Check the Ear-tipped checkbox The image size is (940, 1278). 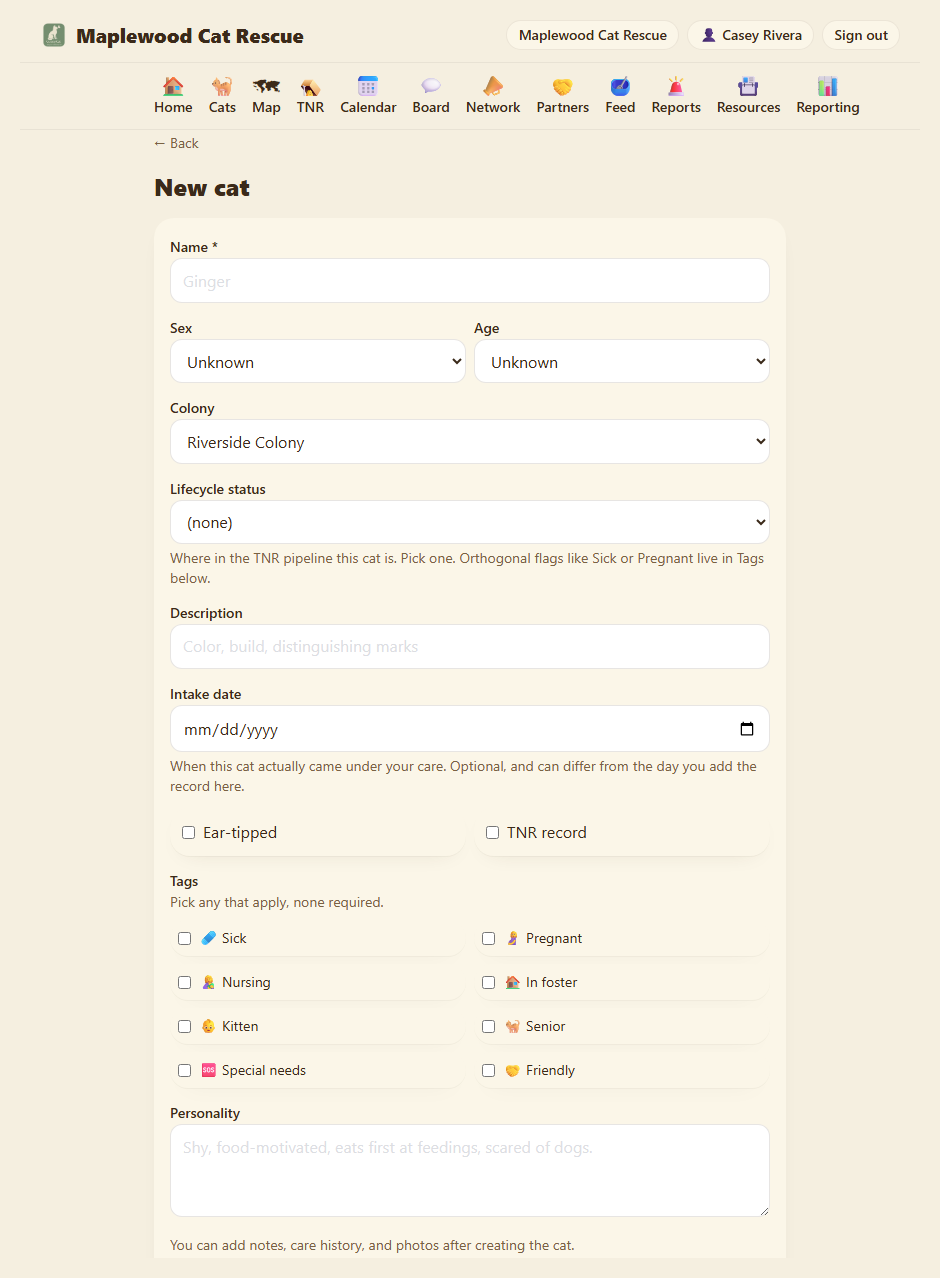click(188, 832)
